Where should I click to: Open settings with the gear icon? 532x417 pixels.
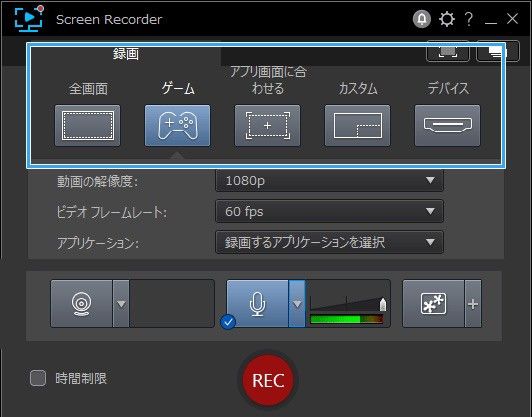point(446,19)
